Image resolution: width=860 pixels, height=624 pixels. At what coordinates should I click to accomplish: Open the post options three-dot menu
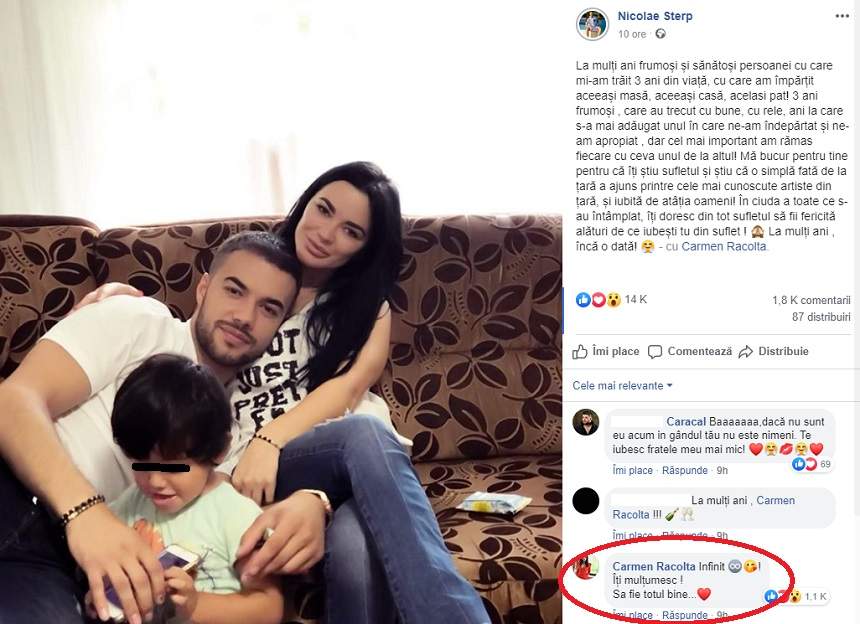click(x=842, y=16)
